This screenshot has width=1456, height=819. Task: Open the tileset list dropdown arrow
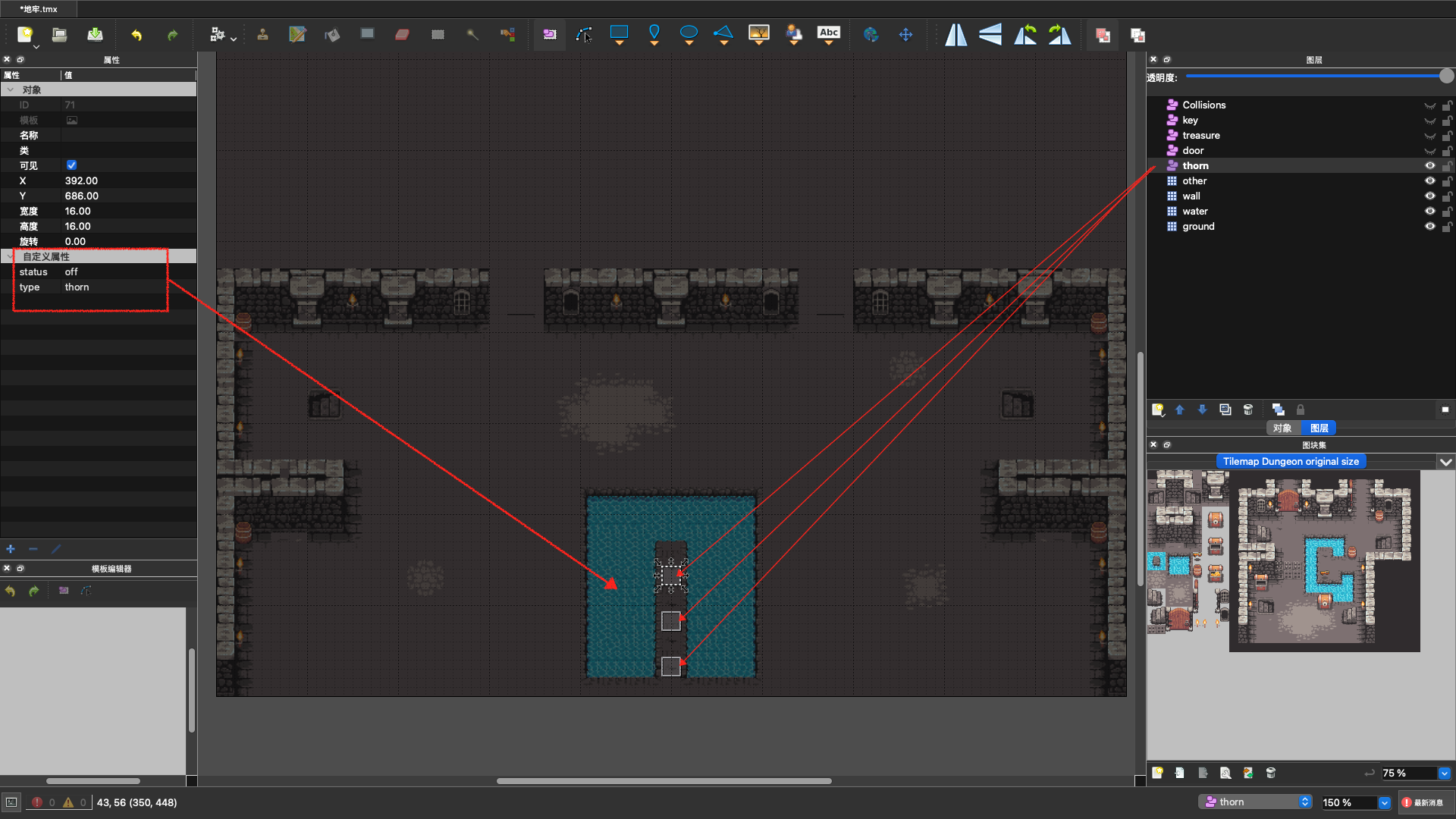pyautogui.click(x=1445, y=462)
